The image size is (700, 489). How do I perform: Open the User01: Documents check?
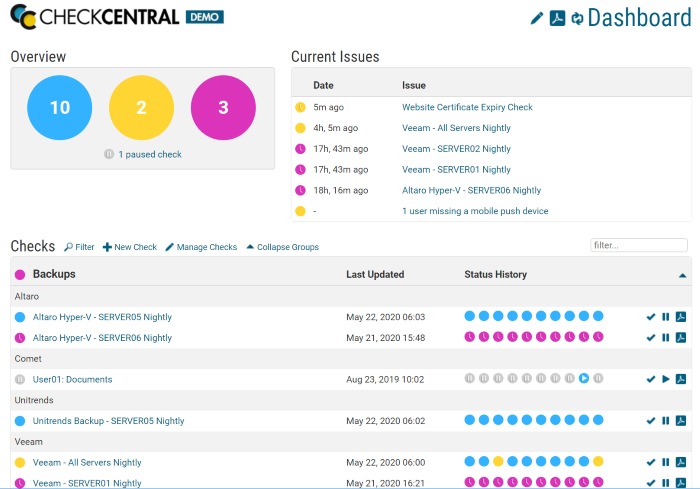click(x=72, y=380)
